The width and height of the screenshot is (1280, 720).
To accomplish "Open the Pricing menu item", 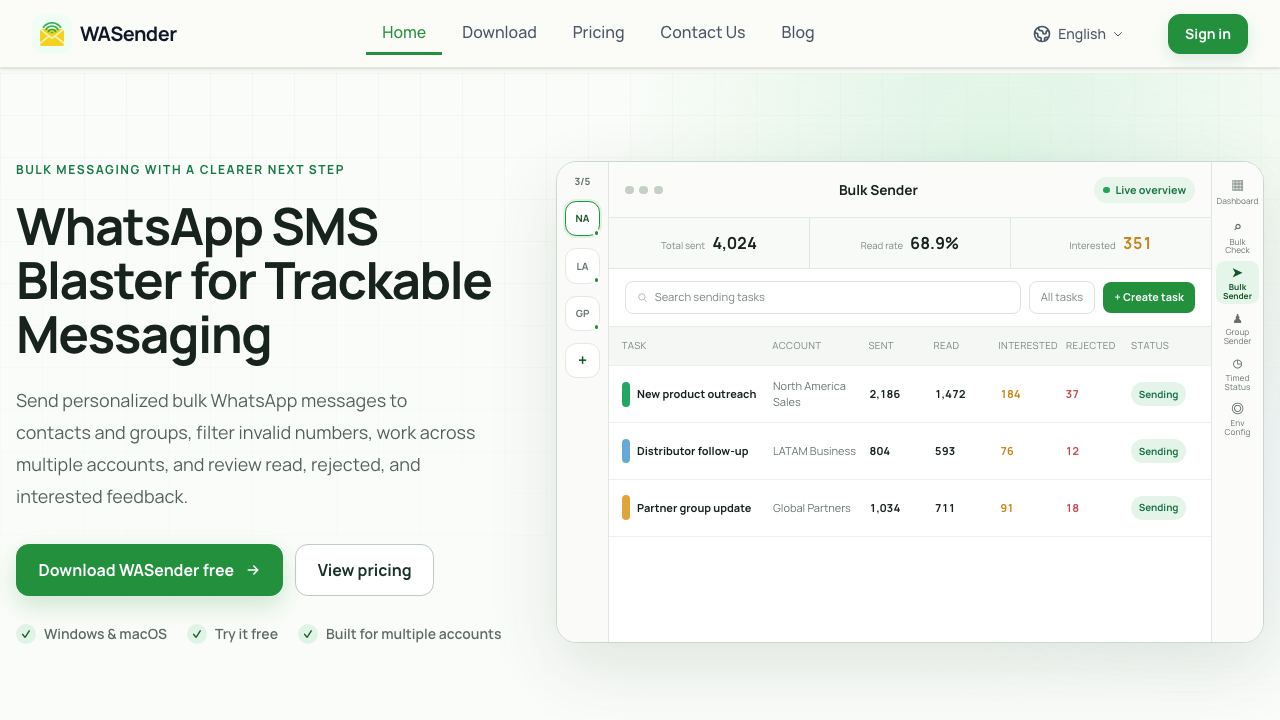I will click(x=598, y=33).
